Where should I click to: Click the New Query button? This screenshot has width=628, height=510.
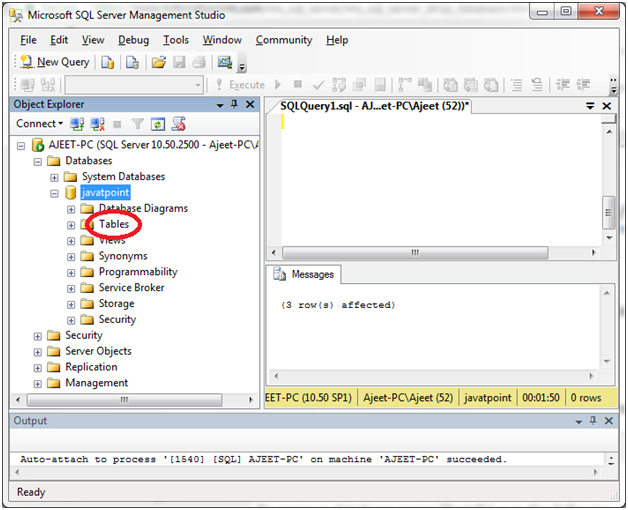(55, 62)
